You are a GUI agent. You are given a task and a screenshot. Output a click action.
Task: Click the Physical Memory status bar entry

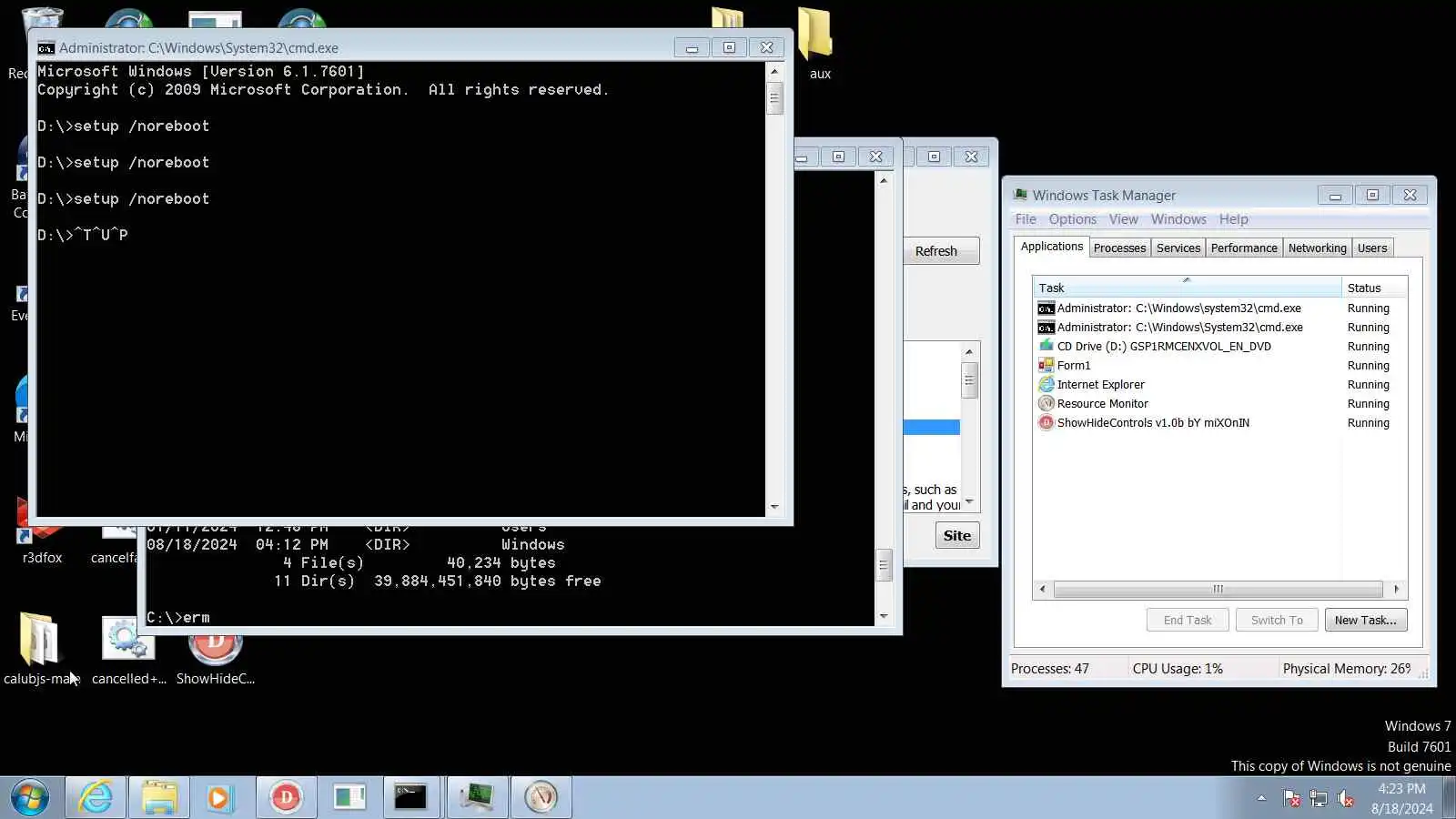(1347, 669)
